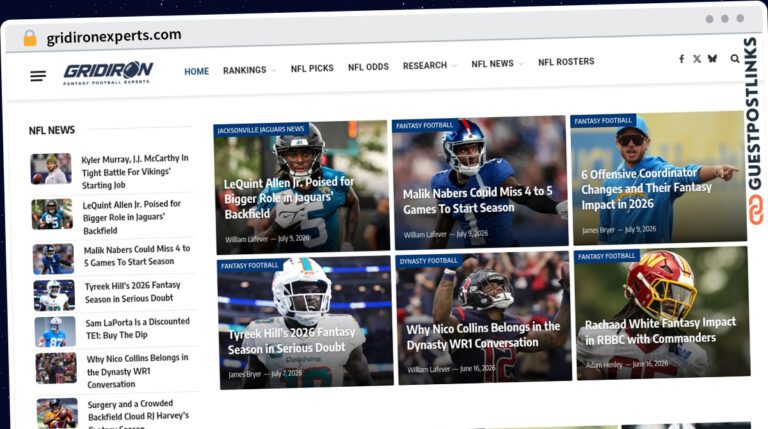The height and width of the screenshot is (429, 768).
Task: Click Nico Collins sidebar thumbnail
Action: [x=56, y=368]
